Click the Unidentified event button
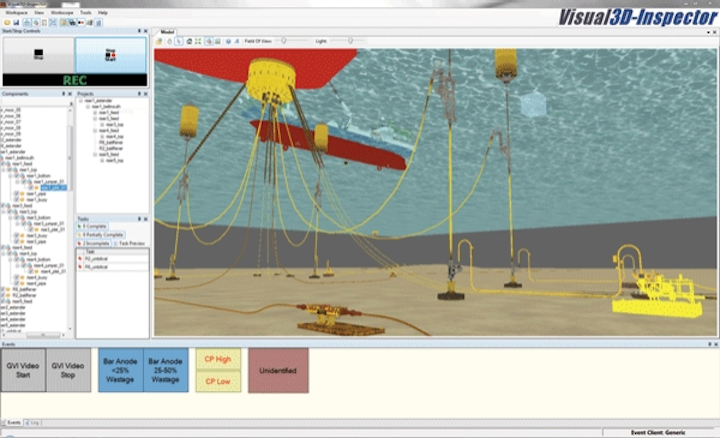Image resolution: width=720 pixels, height=438 pixels. tap(278, 370)
